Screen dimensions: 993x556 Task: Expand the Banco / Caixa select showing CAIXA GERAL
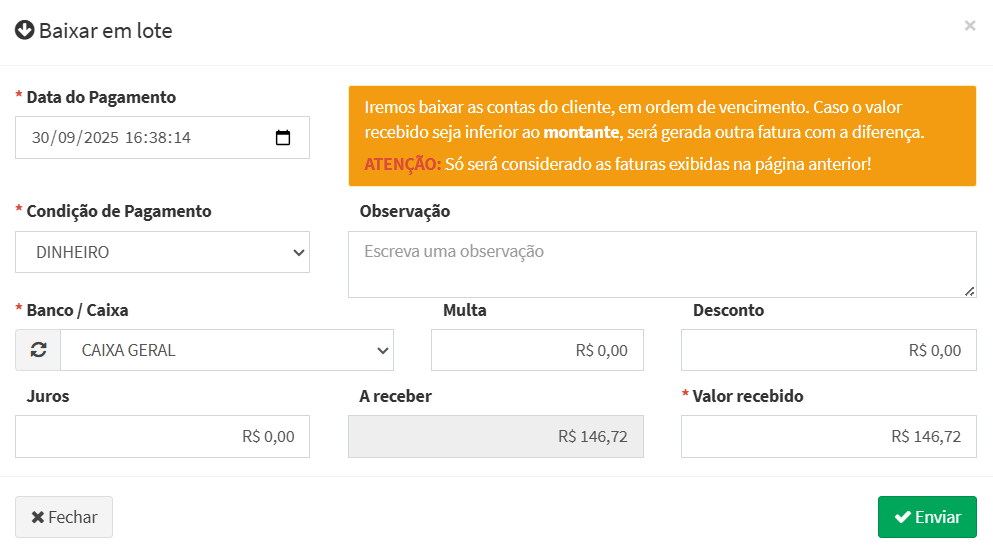[227, 350]
